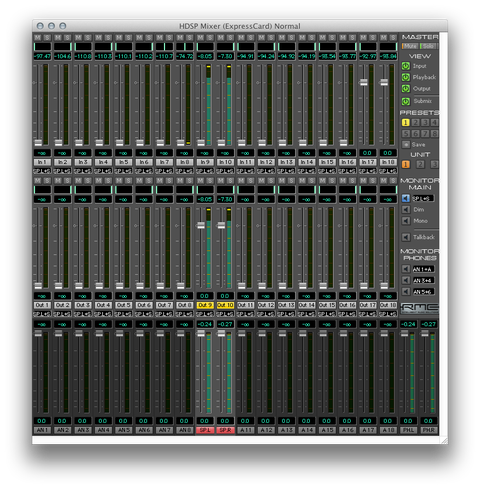Viewport: 480px width, 489px height.
Task: Click the In 17 gain value 0.0
Action: tap(368, 153)
